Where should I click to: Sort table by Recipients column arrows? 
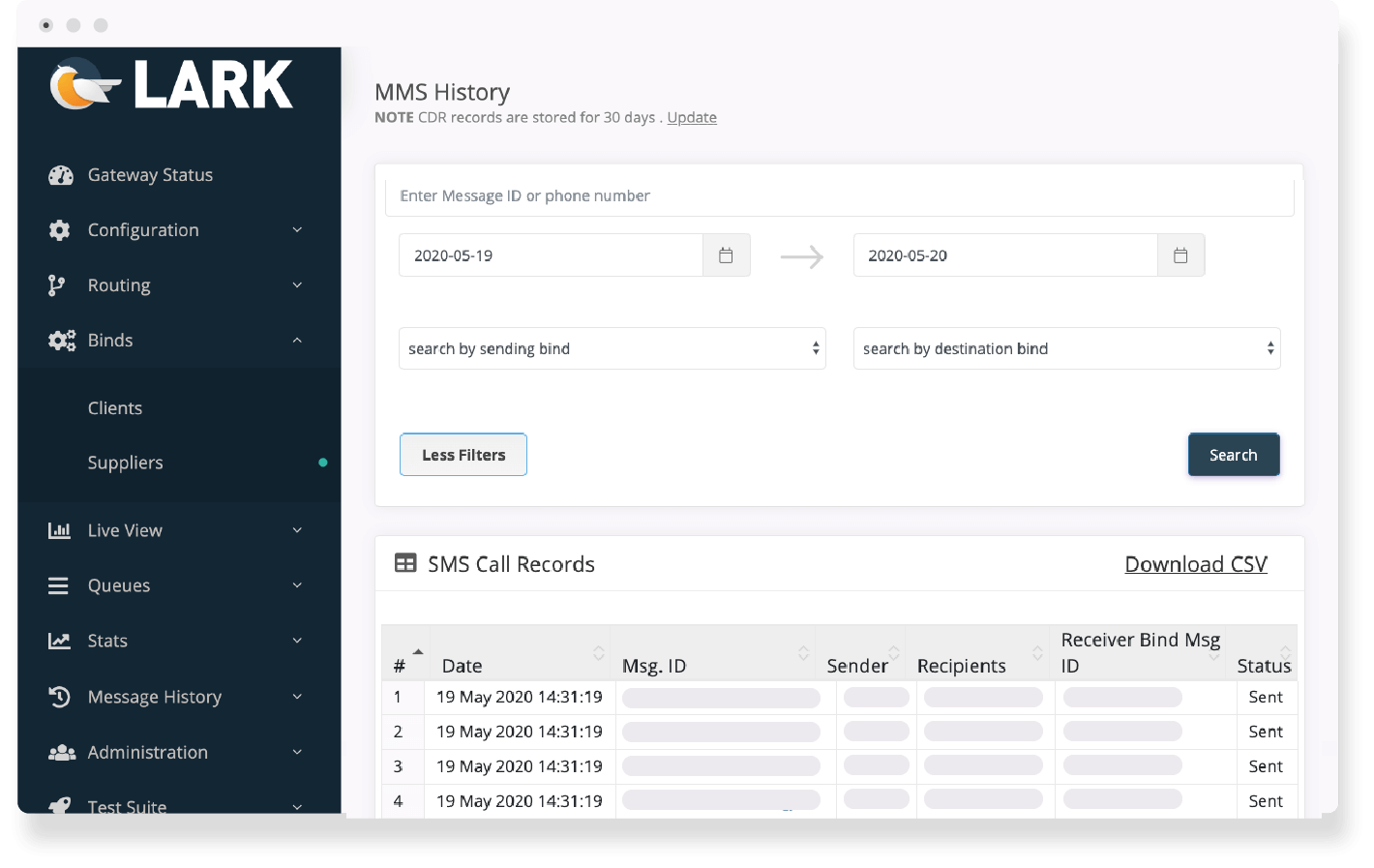pos(1037,653)
